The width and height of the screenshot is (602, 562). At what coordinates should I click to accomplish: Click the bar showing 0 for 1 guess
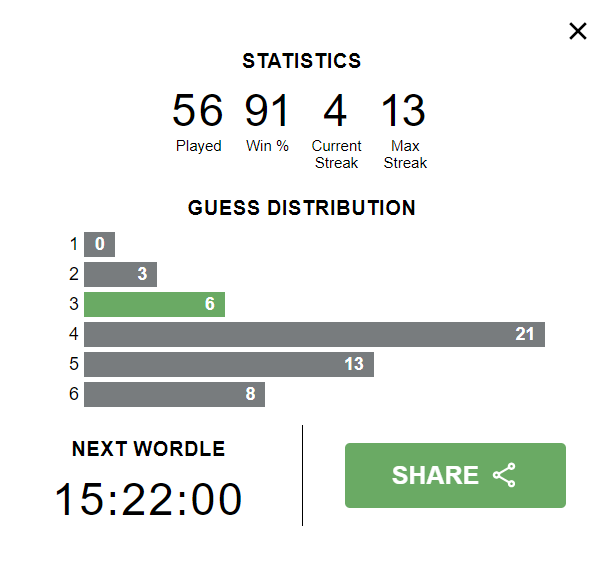click(99, 244)
